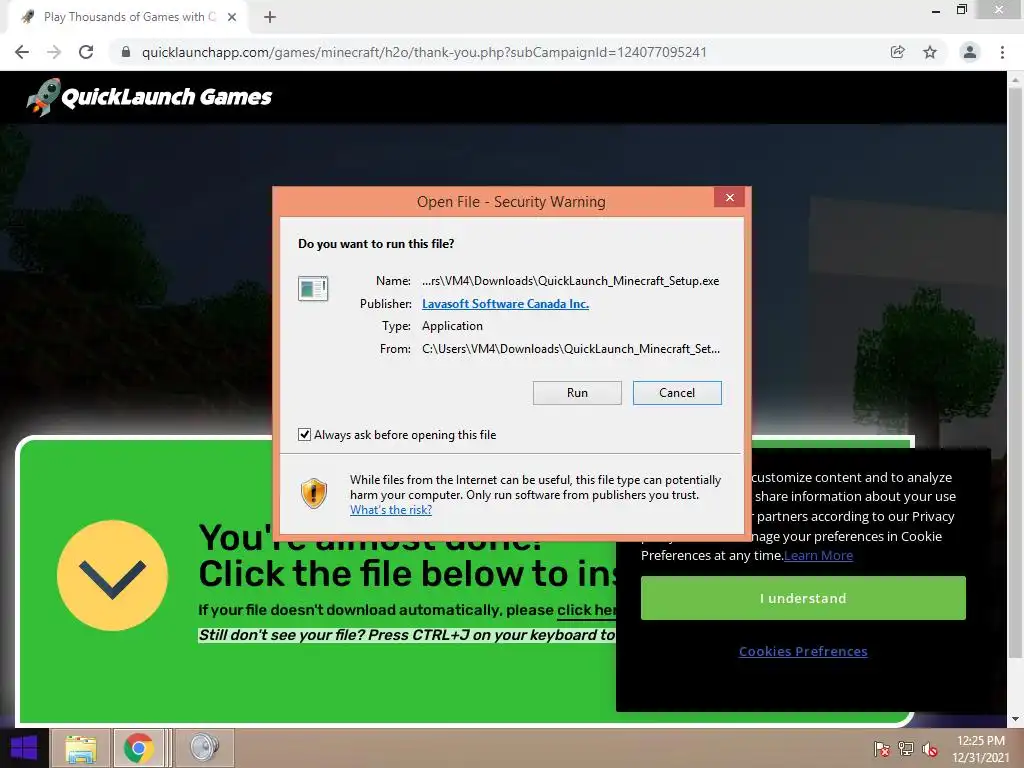1024x768 pixels.
Task: Reload the page with refresh icon
Action: click(x=86, y=52)
